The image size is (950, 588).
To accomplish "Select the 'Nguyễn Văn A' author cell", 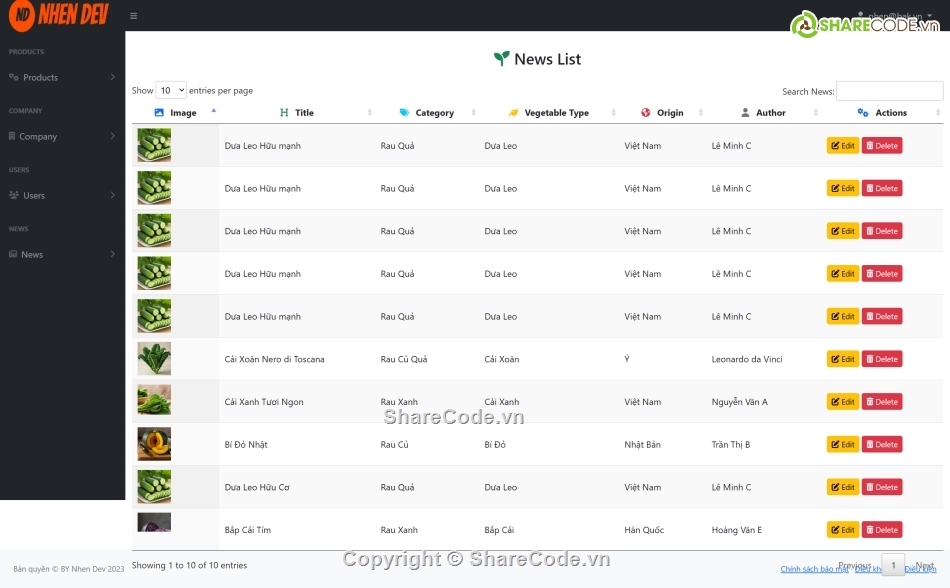I will [x=739, y=401].
